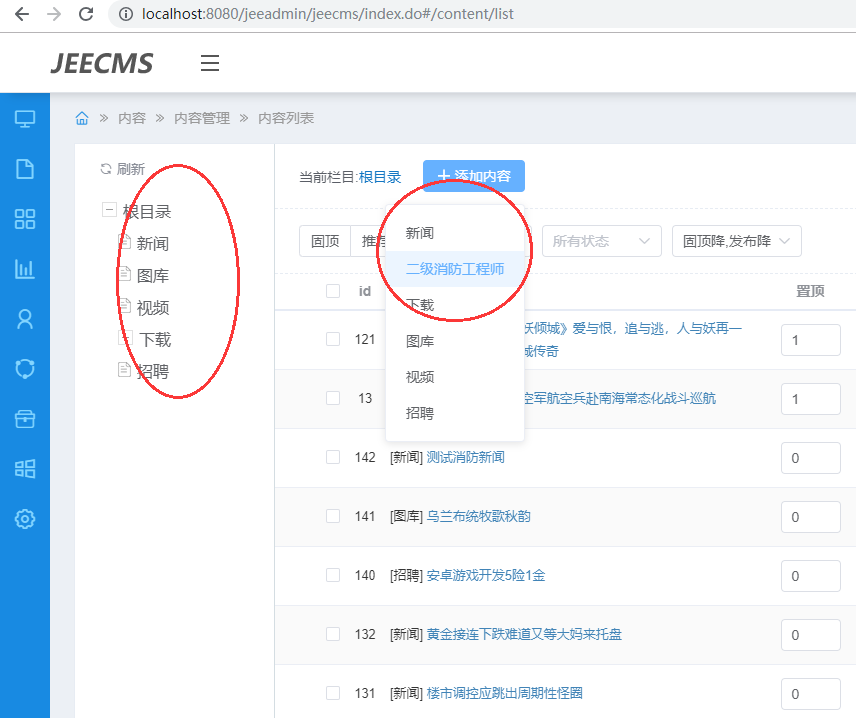
Task: Tick the checkbox for row id 142
Action: click(333, 457)
